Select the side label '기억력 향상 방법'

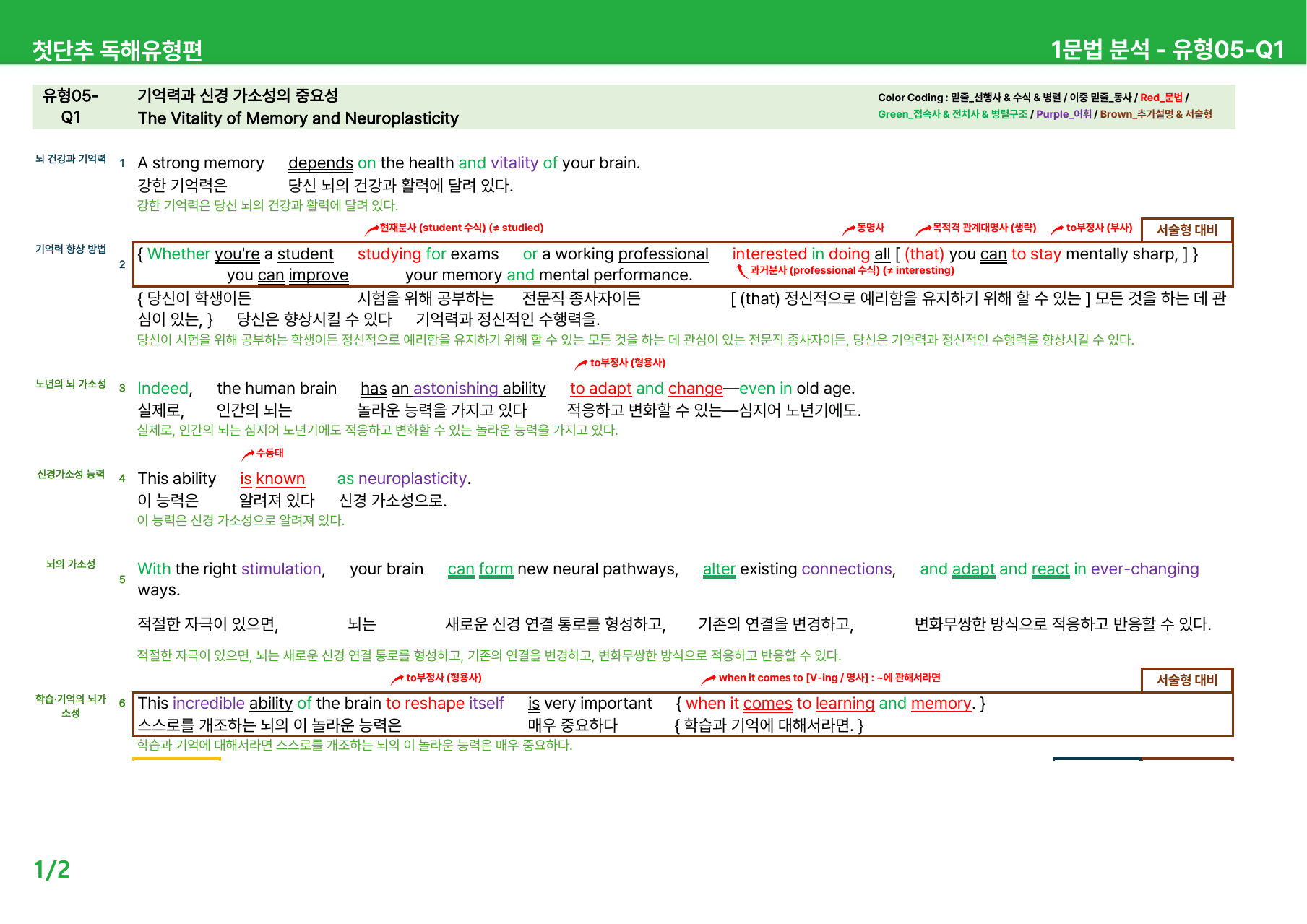click(71, 249)
